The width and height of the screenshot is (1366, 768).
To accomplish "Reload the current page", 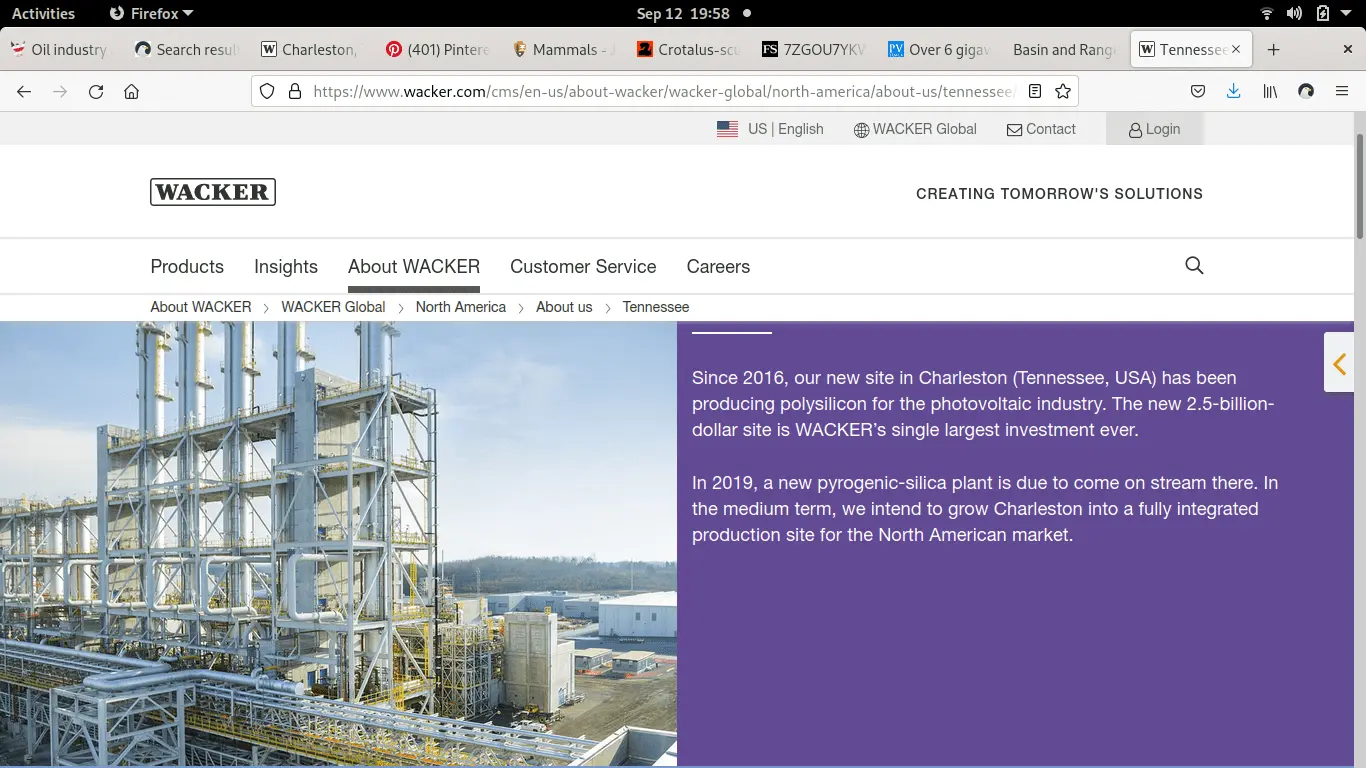I will click(96, 91).
